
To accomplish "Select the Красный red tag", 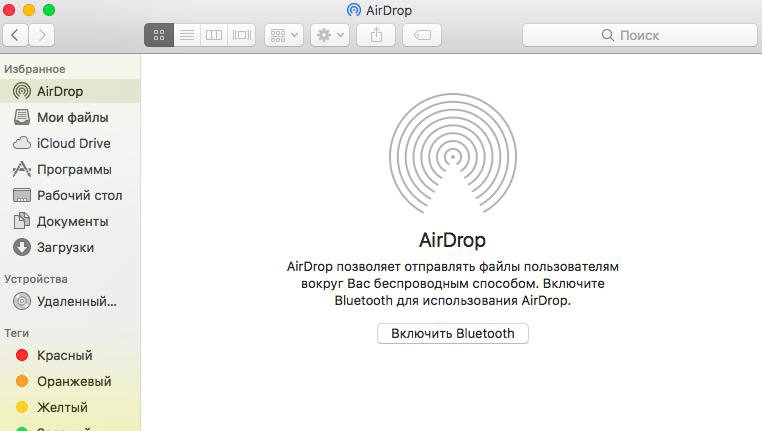I will (x=70, y=355).
